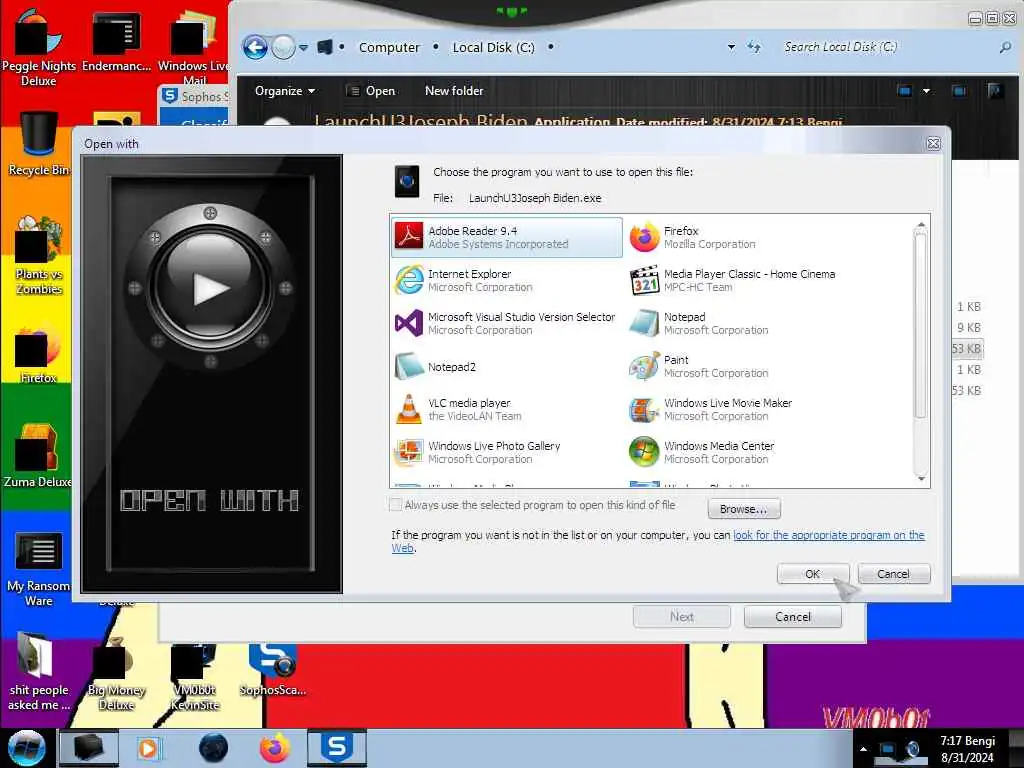The image size is (1024, 768).
Task: Open the view options dropdown arrow
Action: [926, 91]
